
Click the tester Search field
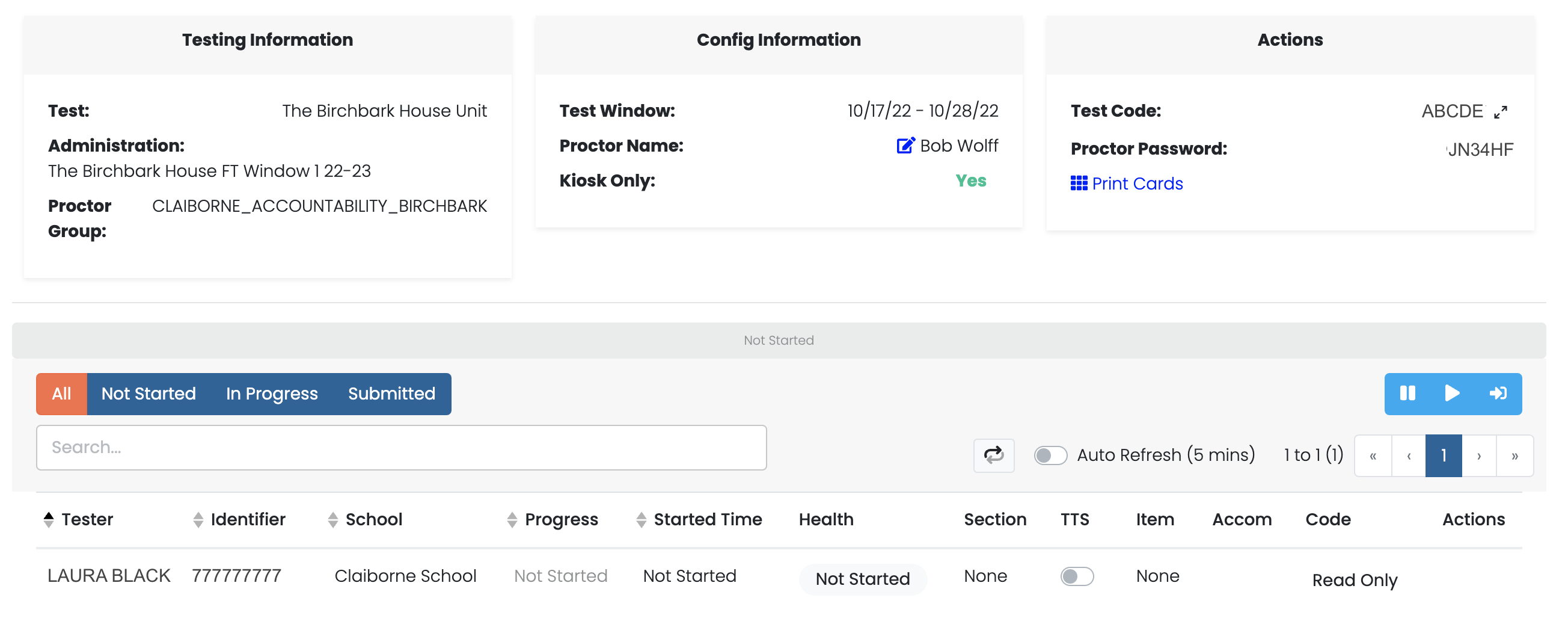click(x=400, y=448)
